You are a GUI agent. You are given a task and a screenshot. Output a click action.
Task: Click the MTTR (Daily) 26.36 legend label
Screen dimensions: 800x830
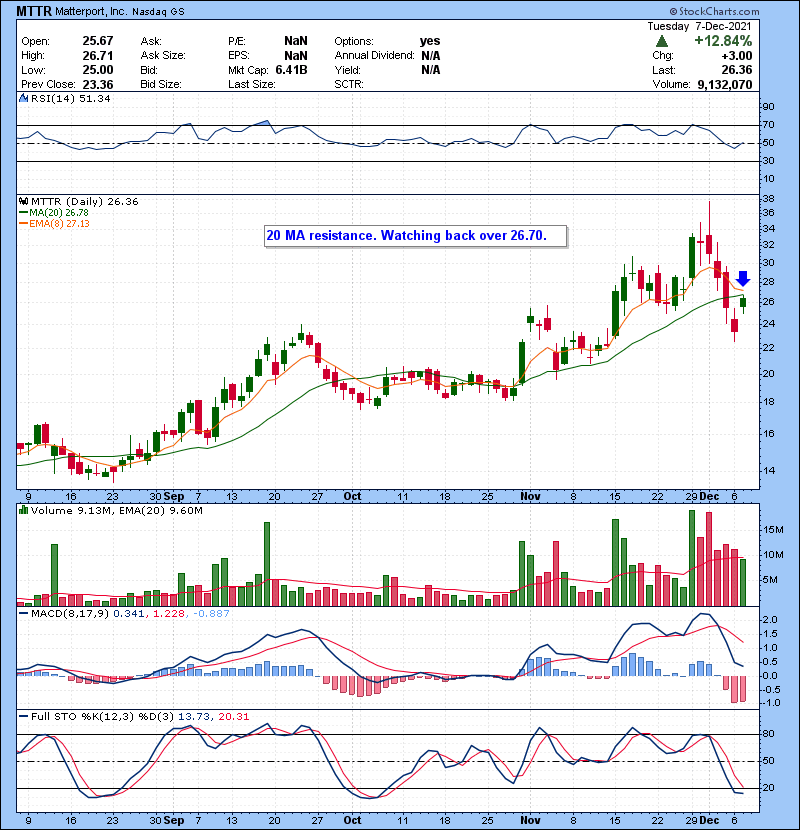point(85,202)
